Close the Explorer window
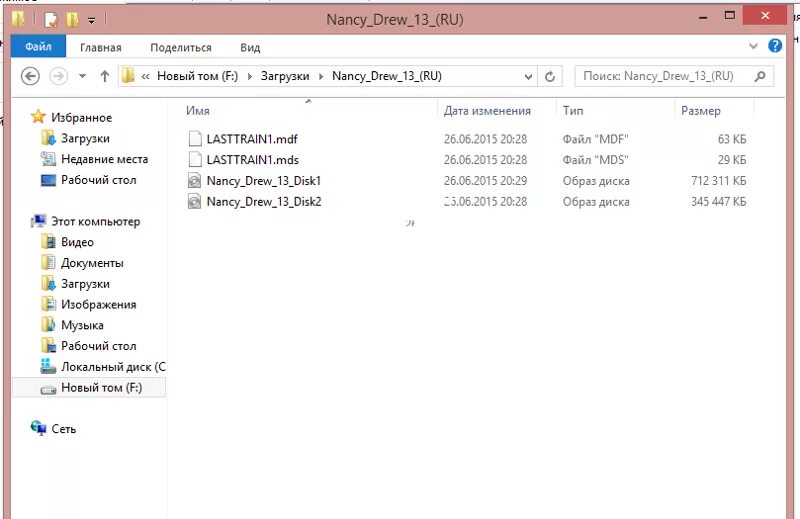Image resolution: width=800 pixels, height=519 pixels. click(765, 16)
